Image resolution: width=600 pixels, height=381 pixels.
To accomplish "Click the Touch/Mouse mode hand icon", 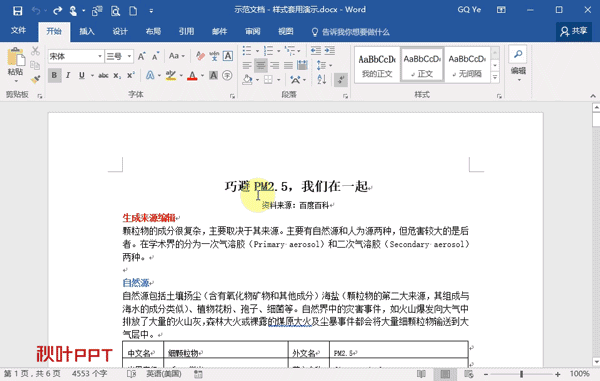I will [x=73, y=10].
